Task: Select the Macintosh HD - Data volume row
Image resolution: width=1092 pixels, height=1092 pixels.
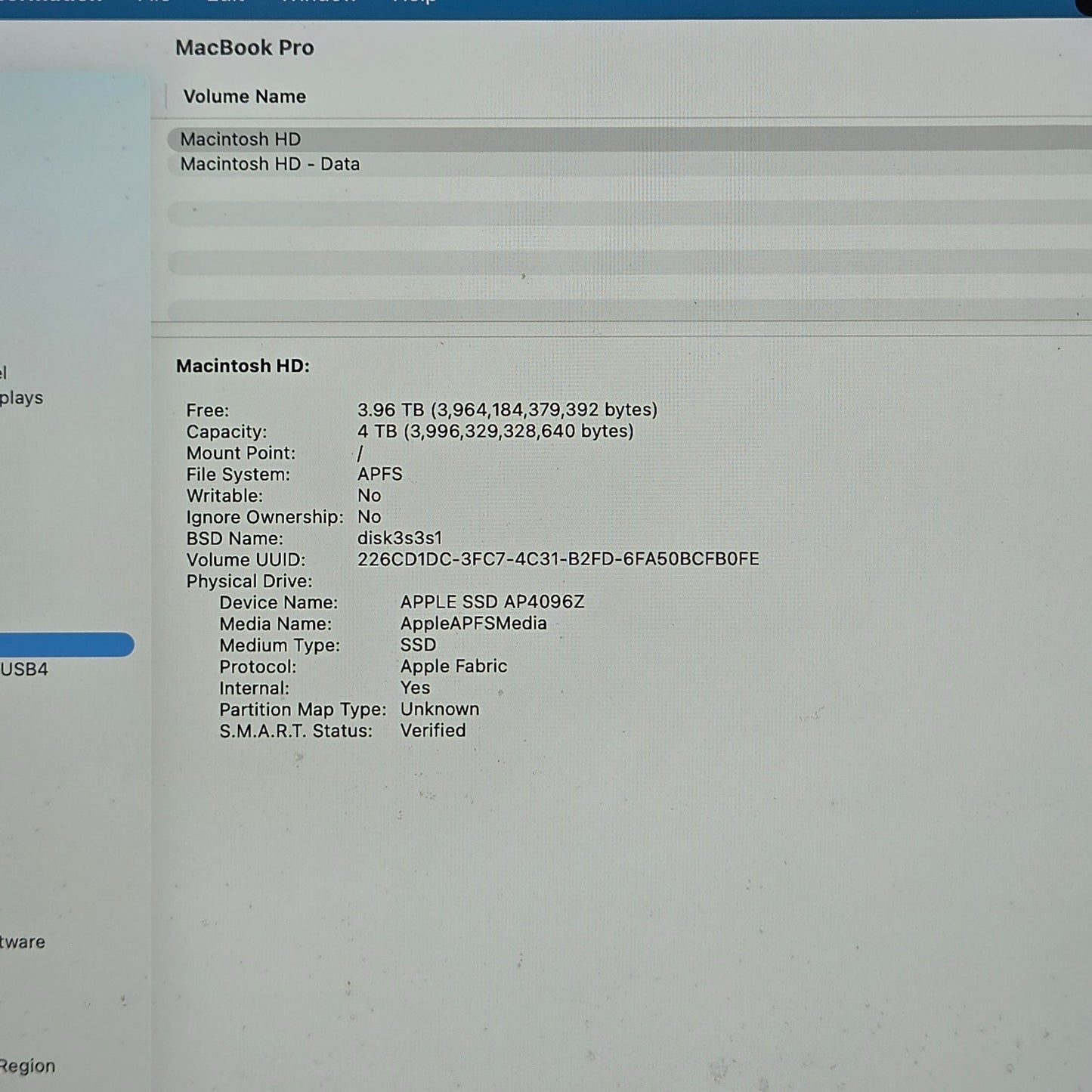Action: pyautogui.click(x=630, y=164)
